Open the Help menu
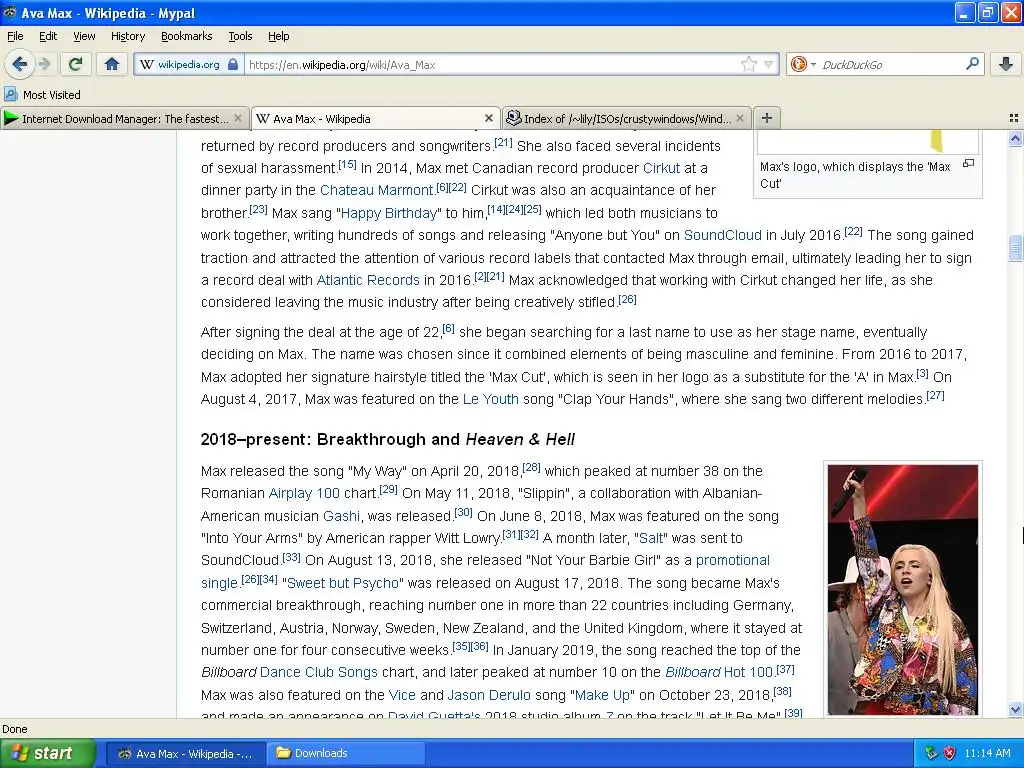 [x=278, y=36]
